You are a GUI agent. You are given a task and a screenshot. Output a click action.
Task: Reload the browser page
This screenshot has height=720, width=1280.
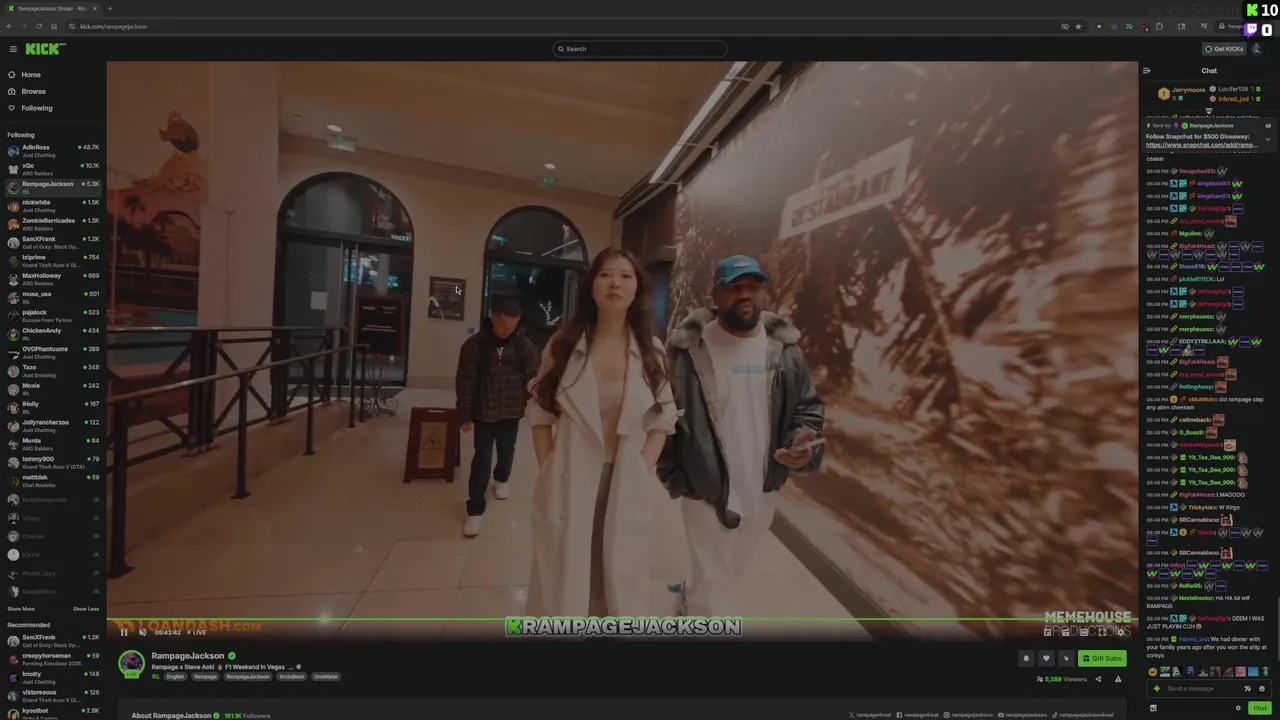point(39,26)
